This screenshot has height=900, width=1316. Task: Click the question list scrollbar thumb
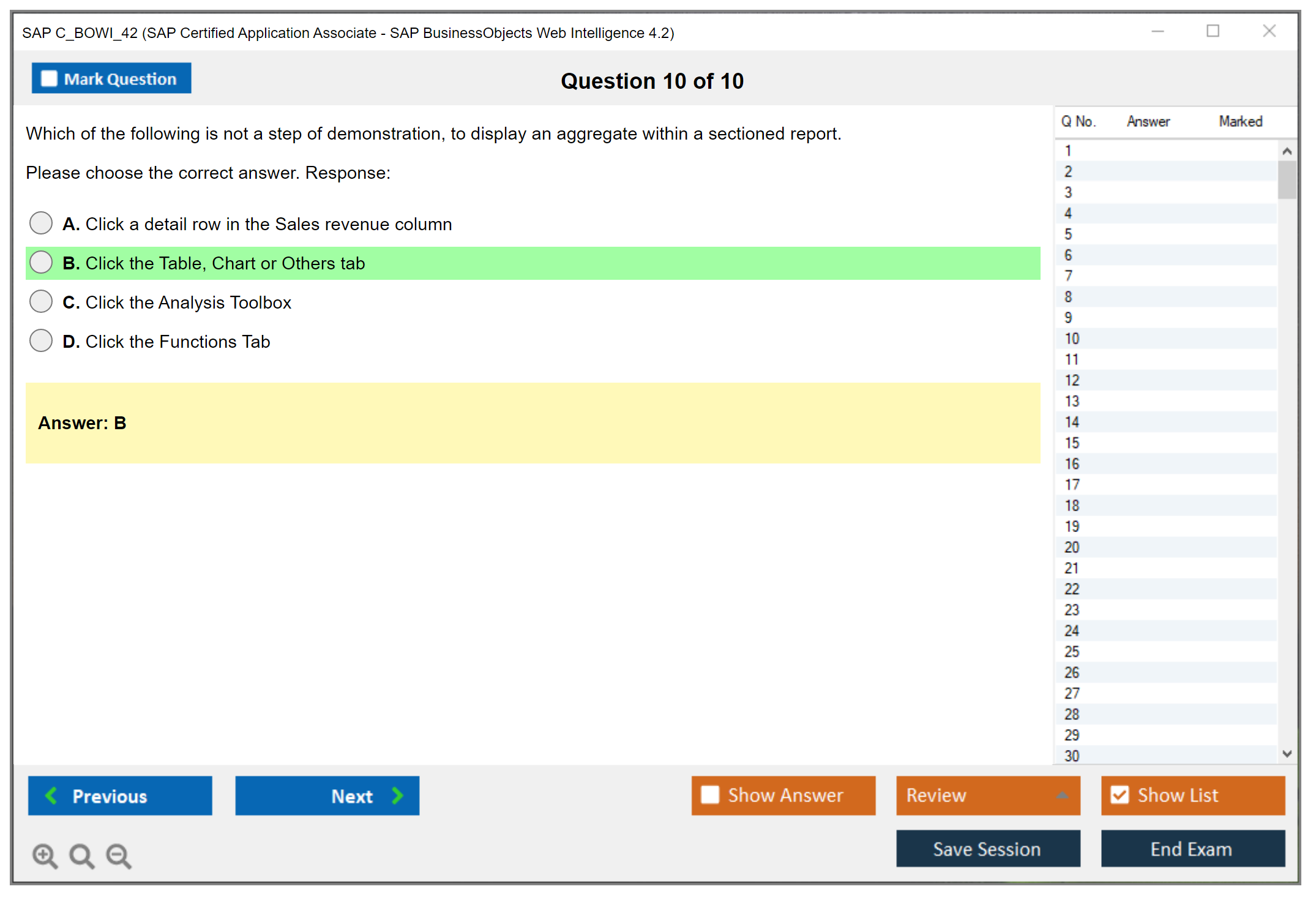(1287, 180)
